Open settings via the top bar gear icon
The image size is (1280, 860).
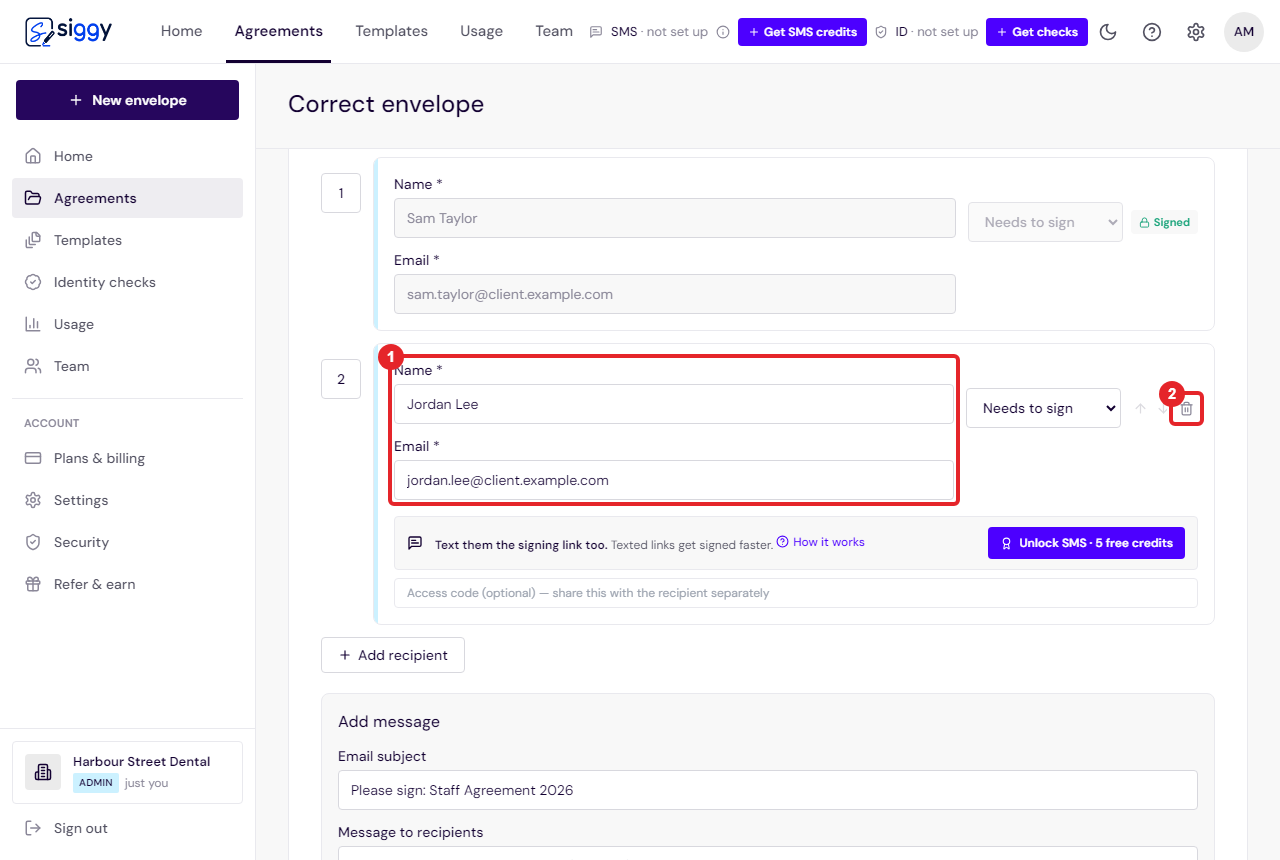point(1196,32)
